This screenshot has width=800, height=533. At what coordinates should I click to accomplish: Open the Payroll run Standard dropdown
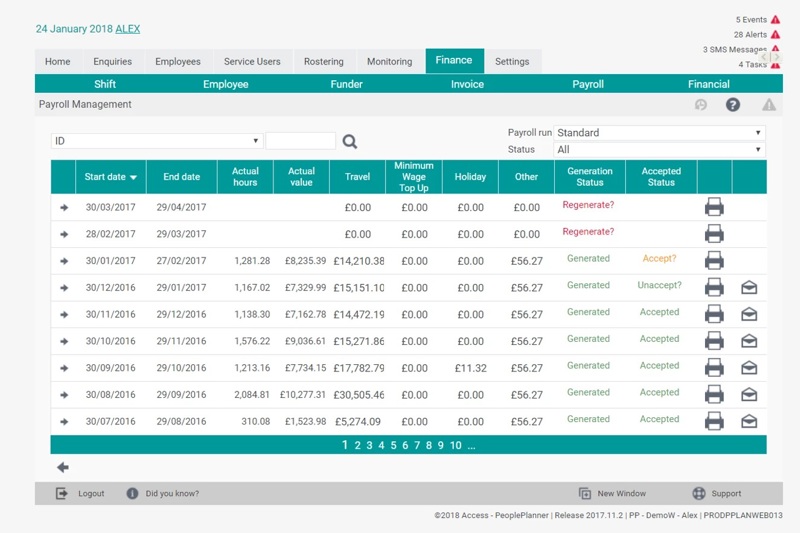click(659, 132)
